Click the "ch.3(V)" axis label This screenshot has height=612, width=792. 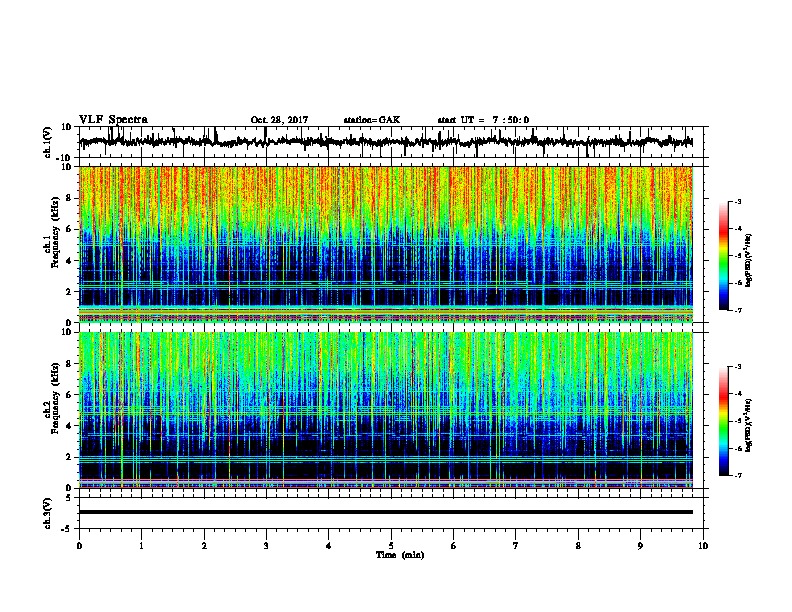click(x=48, y=513)
